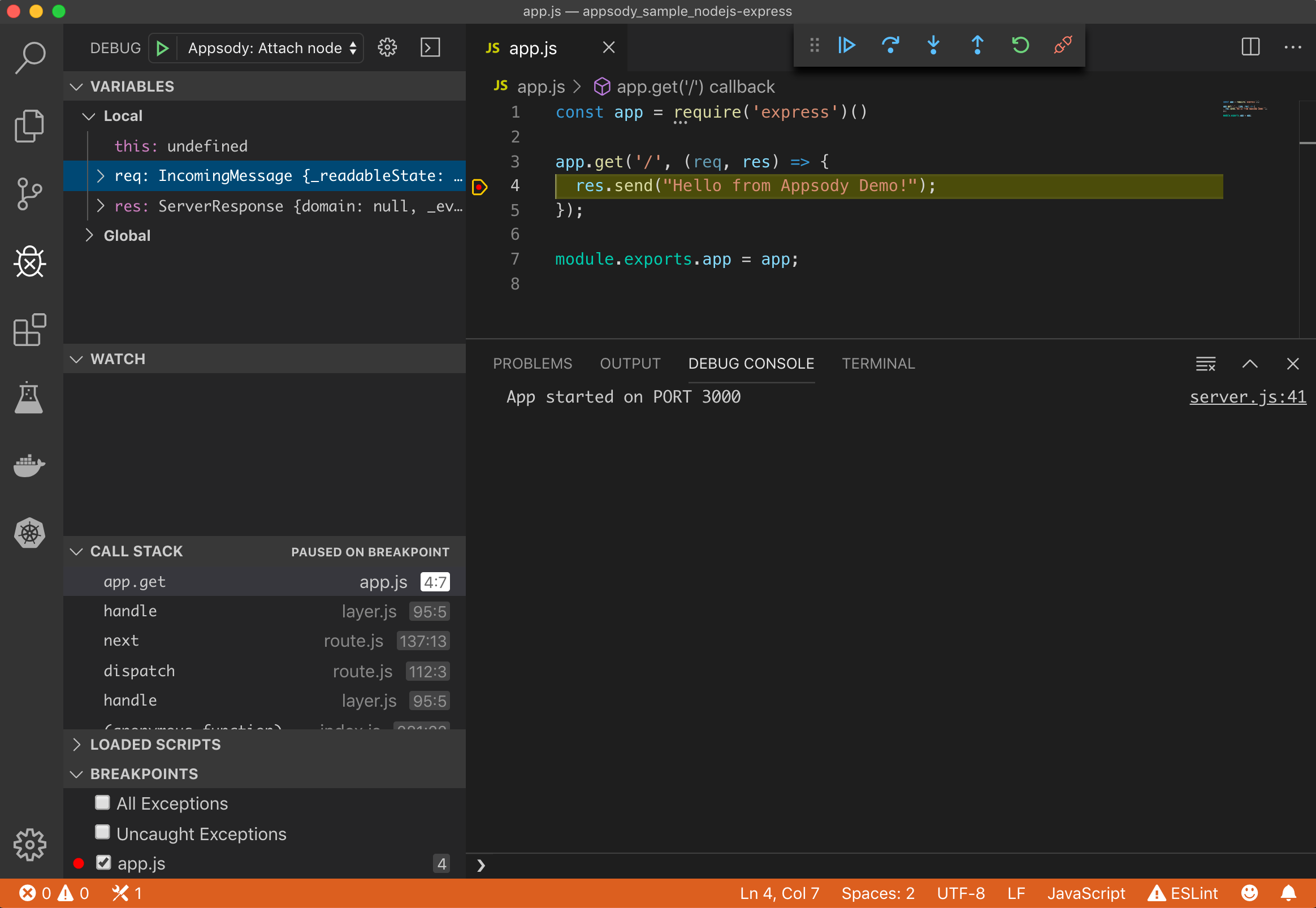Step Into in debug toolbar
This screenshot has width=1316, height=908.
(933, 45)
